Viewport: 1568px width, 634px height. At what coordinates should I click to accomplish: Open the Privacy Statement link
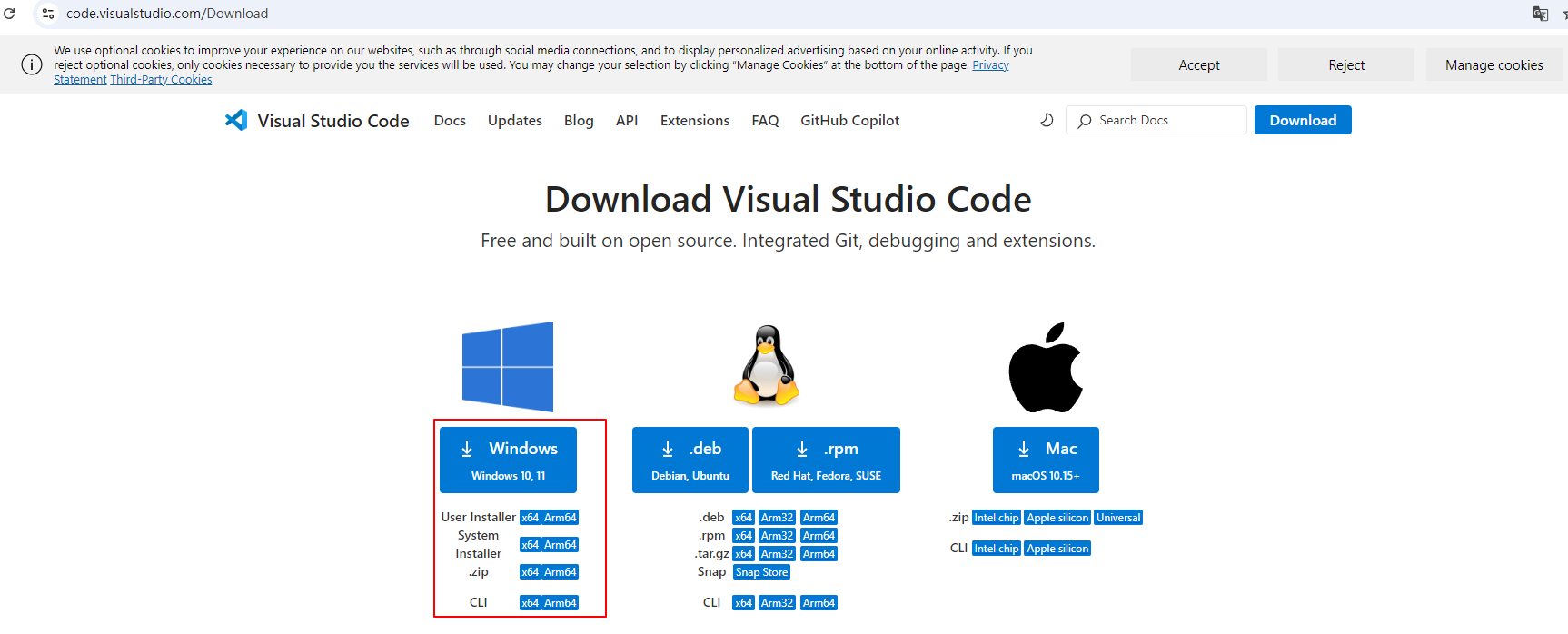[x=990, y=65]
